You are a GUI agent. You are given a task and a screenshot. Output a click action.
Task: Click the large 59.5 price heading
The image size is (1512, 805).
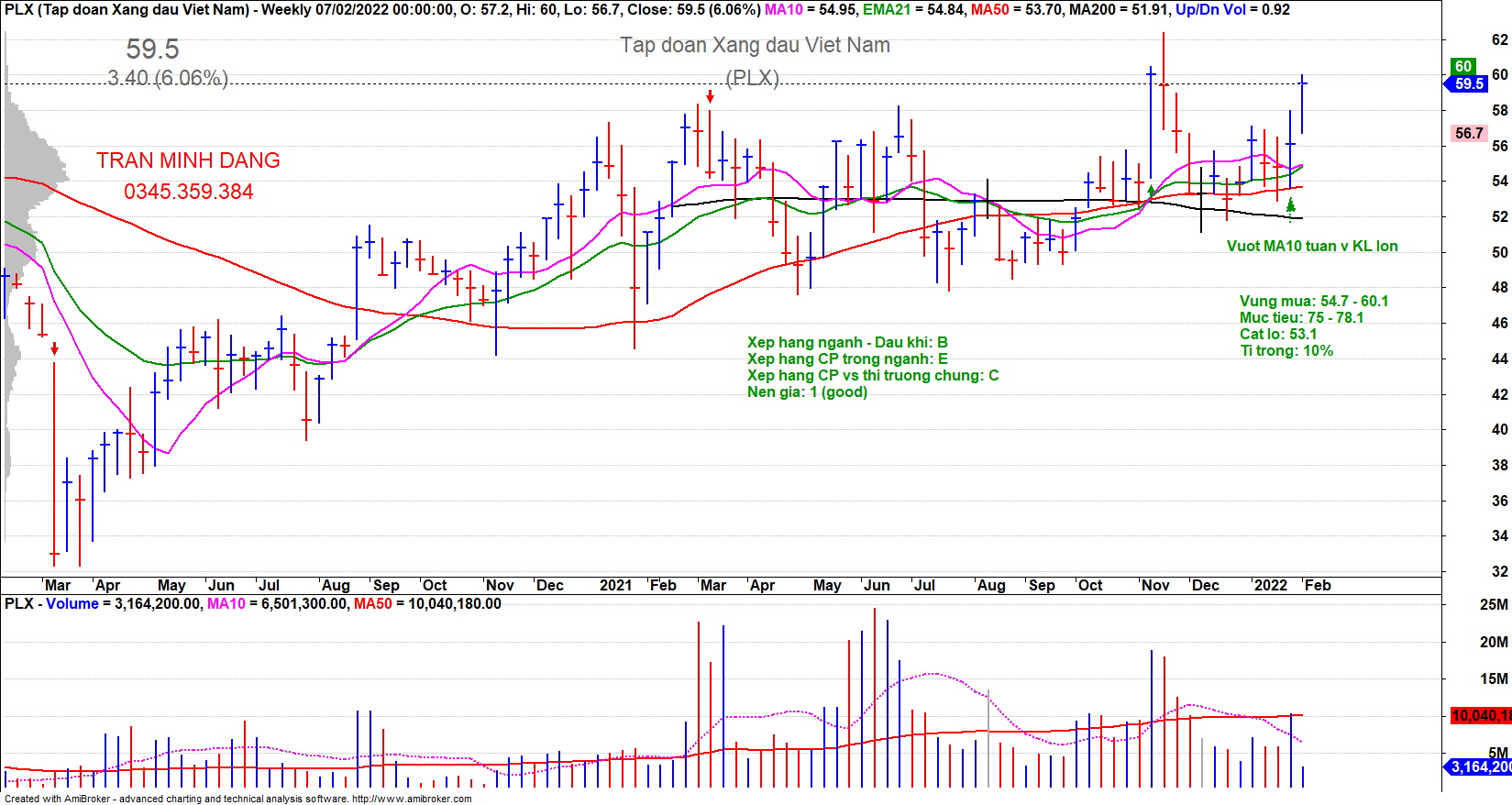tap(153, 49)
